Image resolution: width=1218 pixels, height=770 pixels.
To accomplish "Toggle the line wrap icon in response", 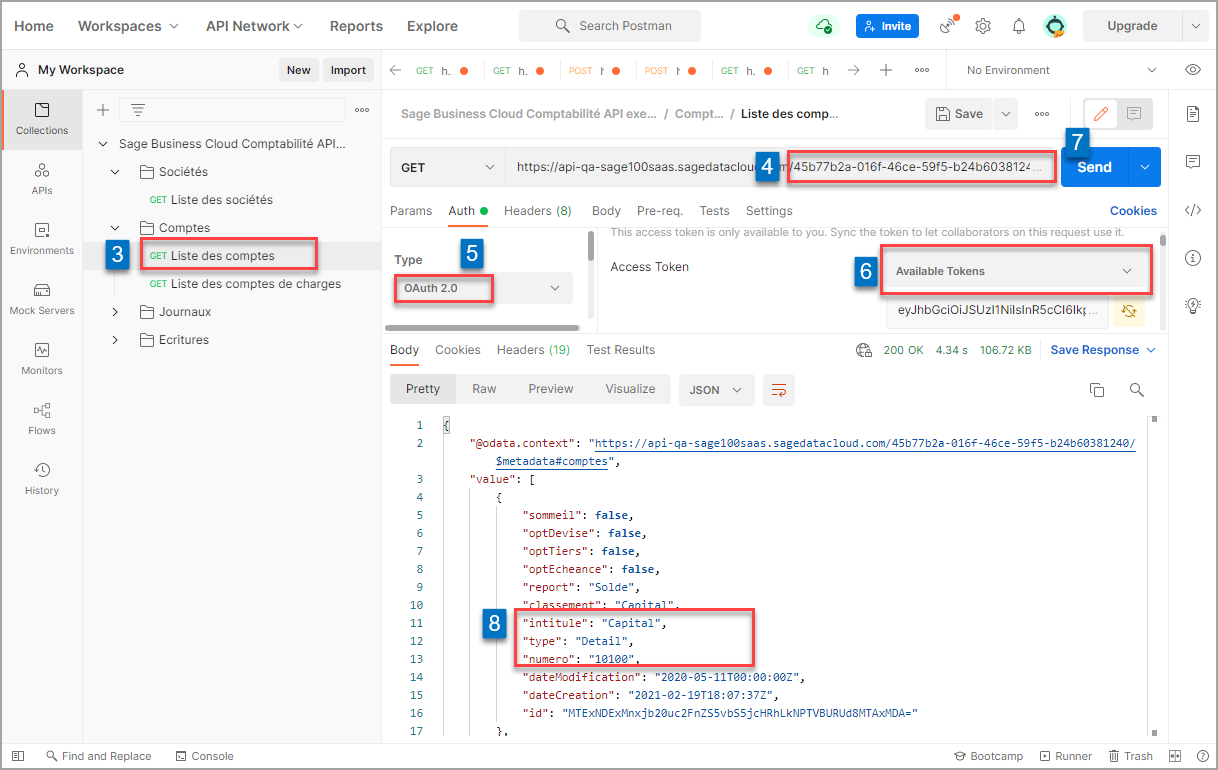I will tap(779, 390).
